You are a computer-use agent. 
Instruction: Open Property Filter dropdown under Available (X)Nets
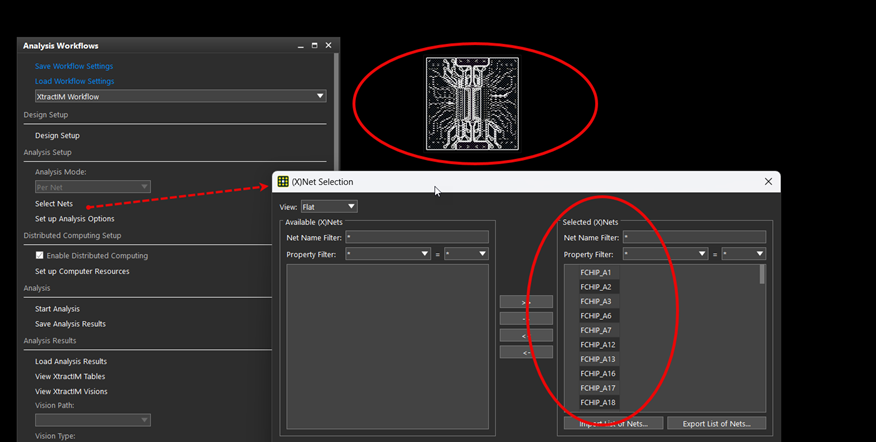[x=387, y=254]
